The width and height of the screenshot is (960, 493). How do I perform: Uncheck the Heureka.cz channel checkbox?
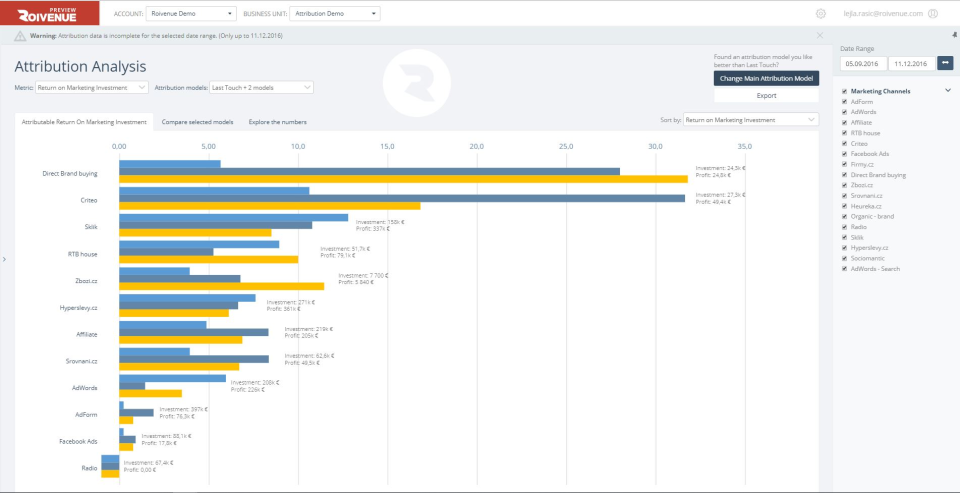click(845, 206)
